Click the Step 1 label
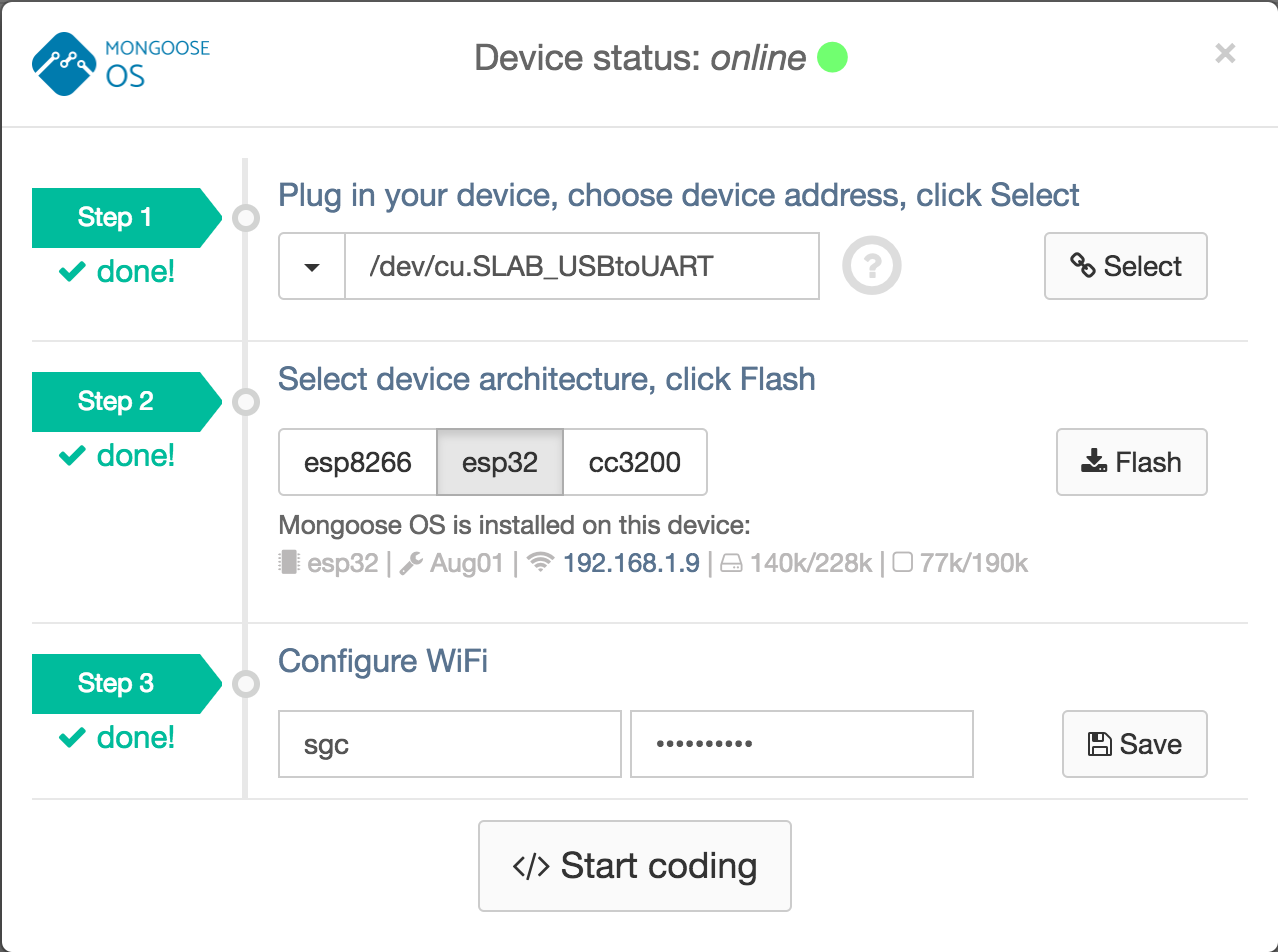1278x952 pixels. pos(116,218)
